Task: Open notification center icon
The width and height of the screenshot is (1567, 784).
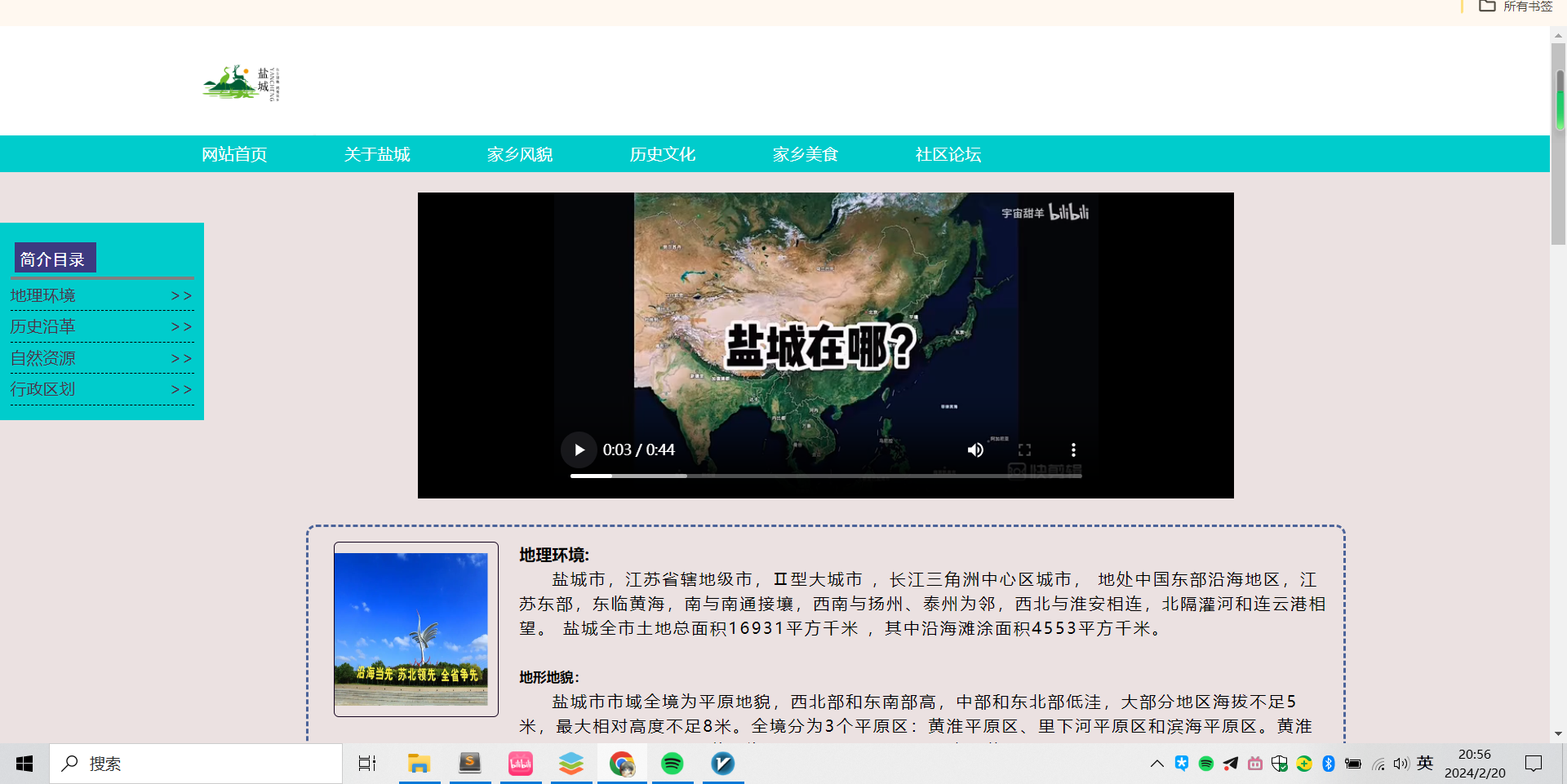Action: 1534,764
